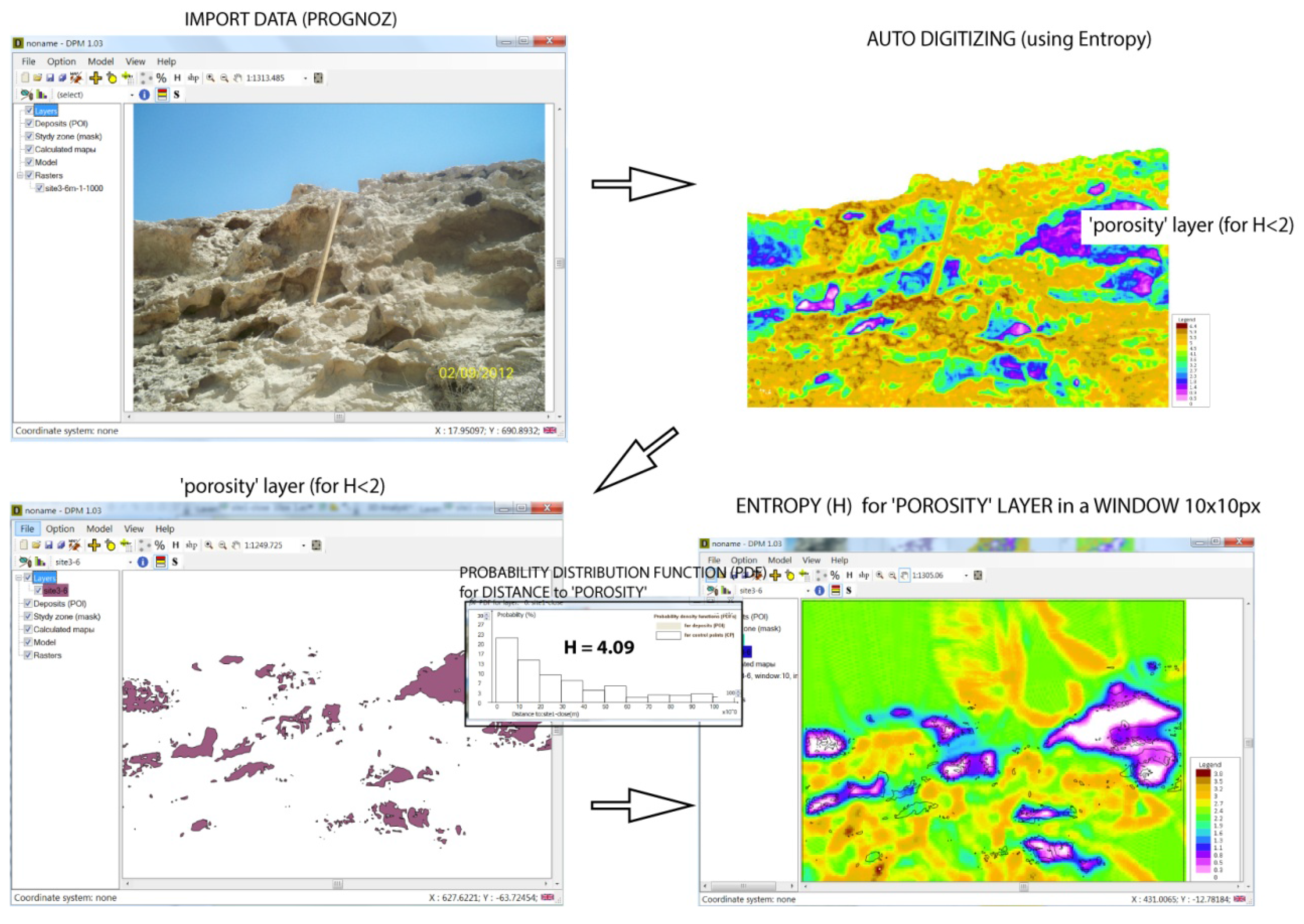Uncheck the site3-6m-1-1000 raster checkbox
This screenshot has width=1304, height=924.
pos(39,188)
